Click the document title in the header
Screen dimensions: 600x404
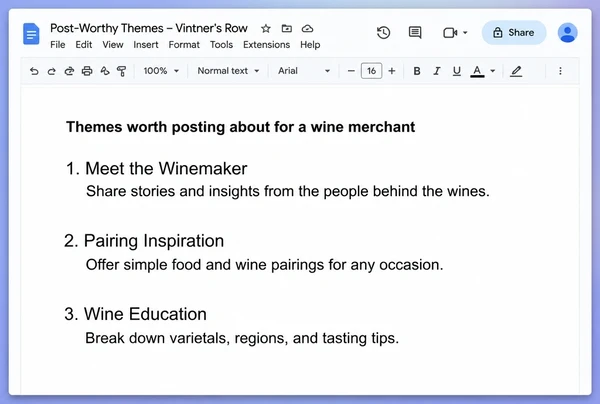[x=149, y=28]
